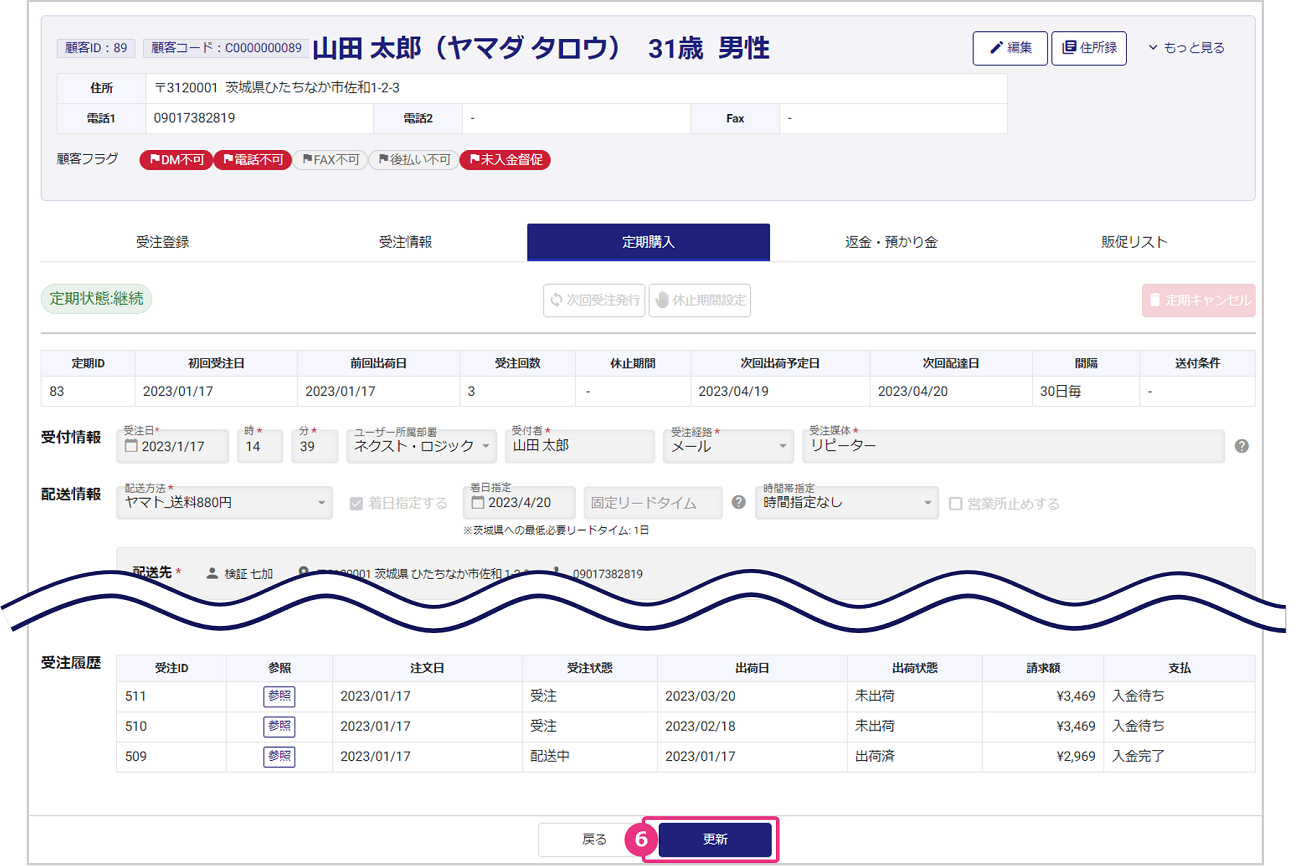Enable the FAX不可 flag
The image size is (1300, 866).
pyautogui.click(x=329, y=160)
